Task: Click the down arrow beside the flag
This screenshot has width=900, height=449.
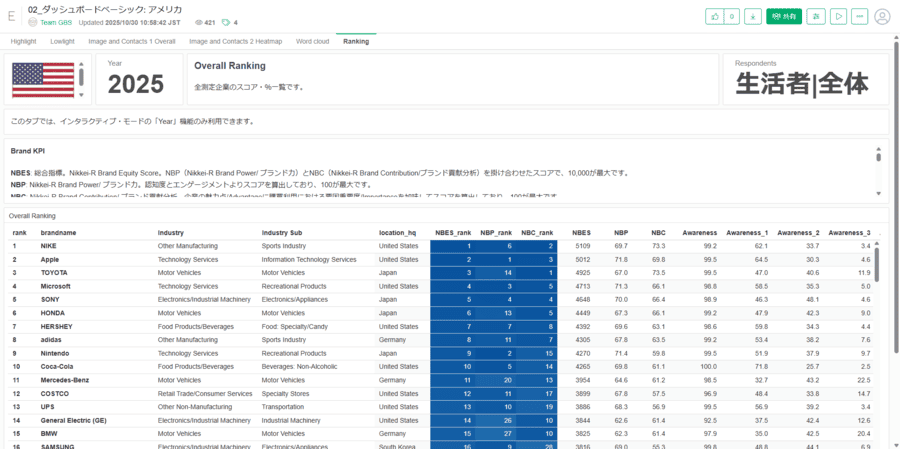Action: [82, 95]
